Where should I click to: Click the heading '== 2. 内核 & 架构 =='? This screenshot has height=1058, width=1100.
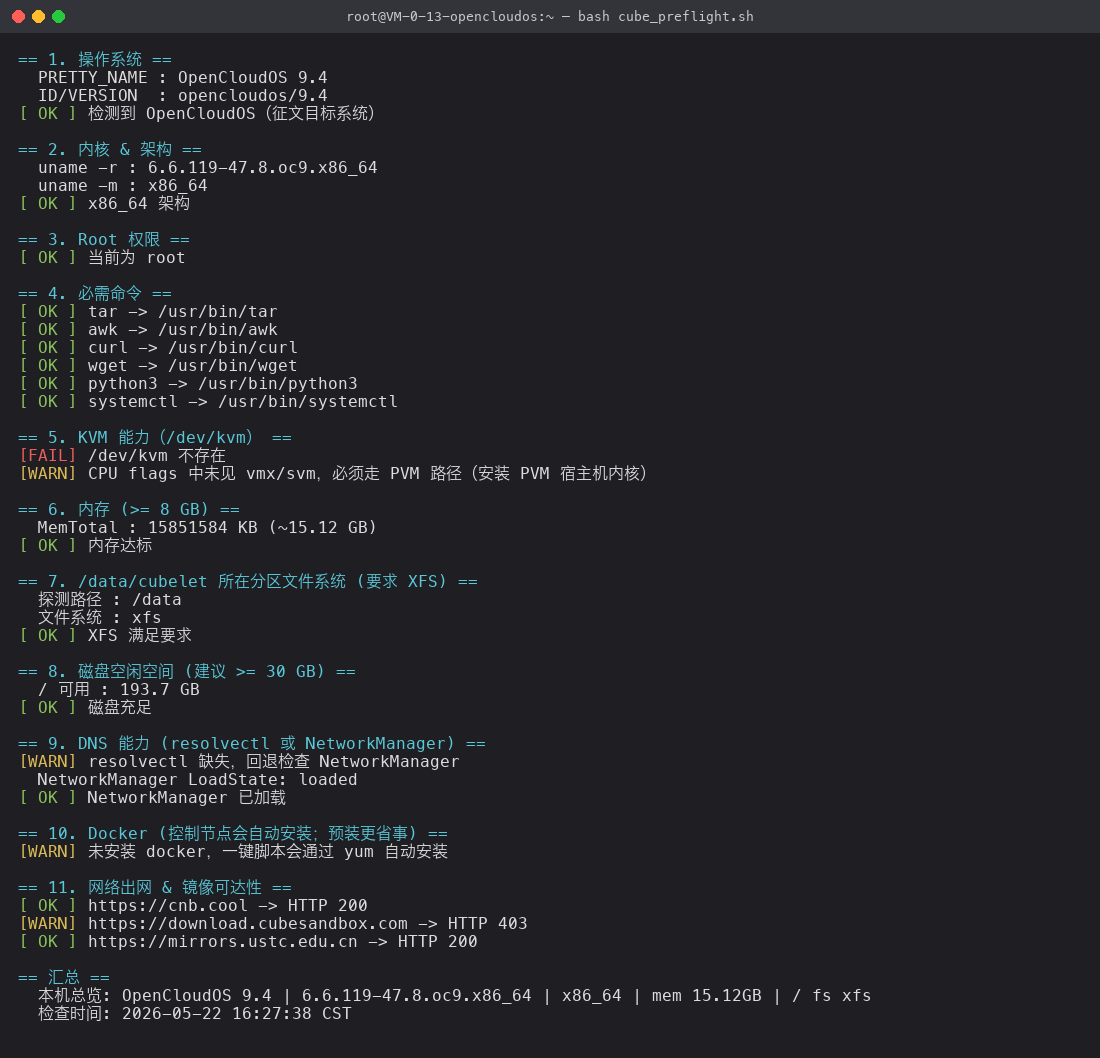coord(110,149)
